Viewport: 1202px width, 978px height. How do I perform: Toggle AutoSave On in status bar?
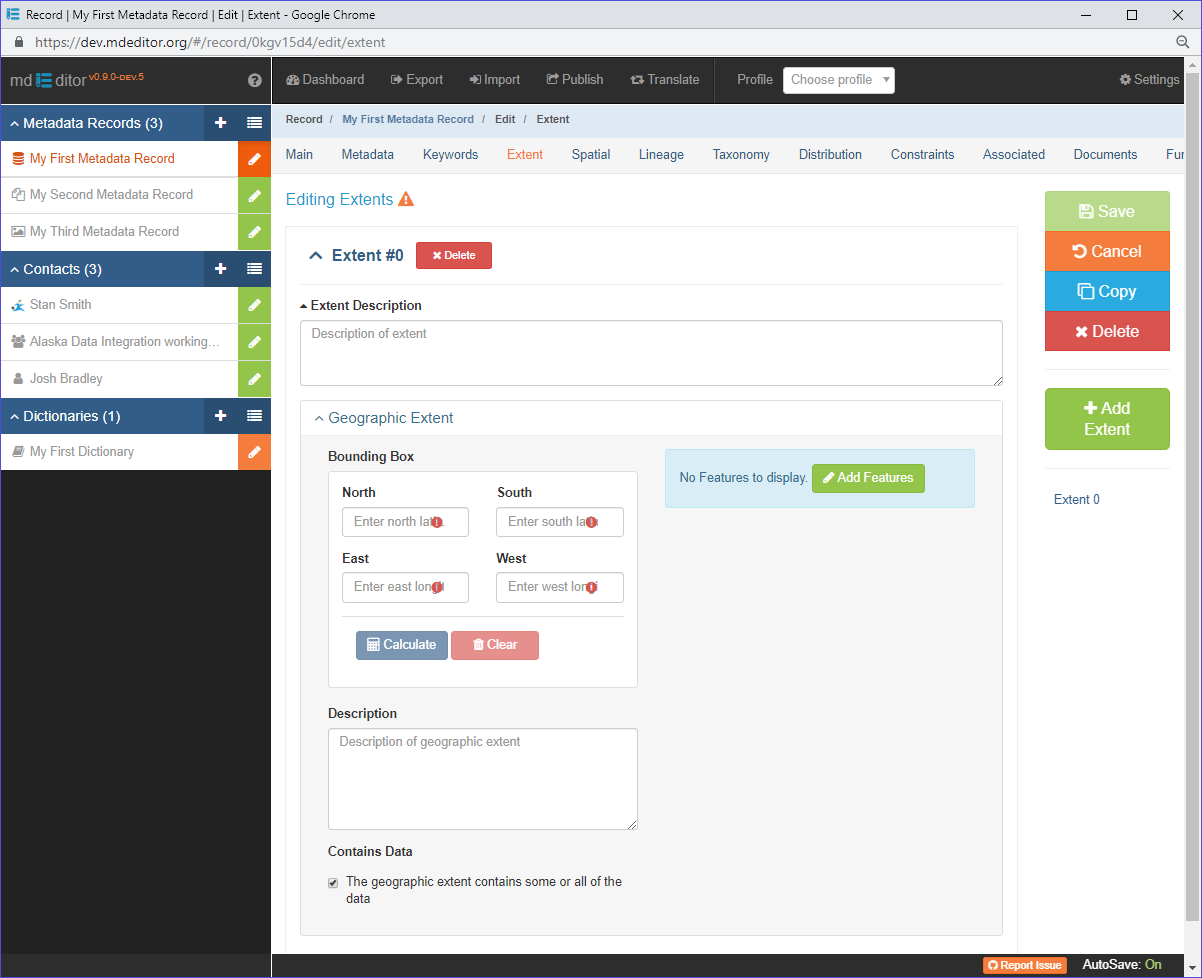[x=1122, y=965]
